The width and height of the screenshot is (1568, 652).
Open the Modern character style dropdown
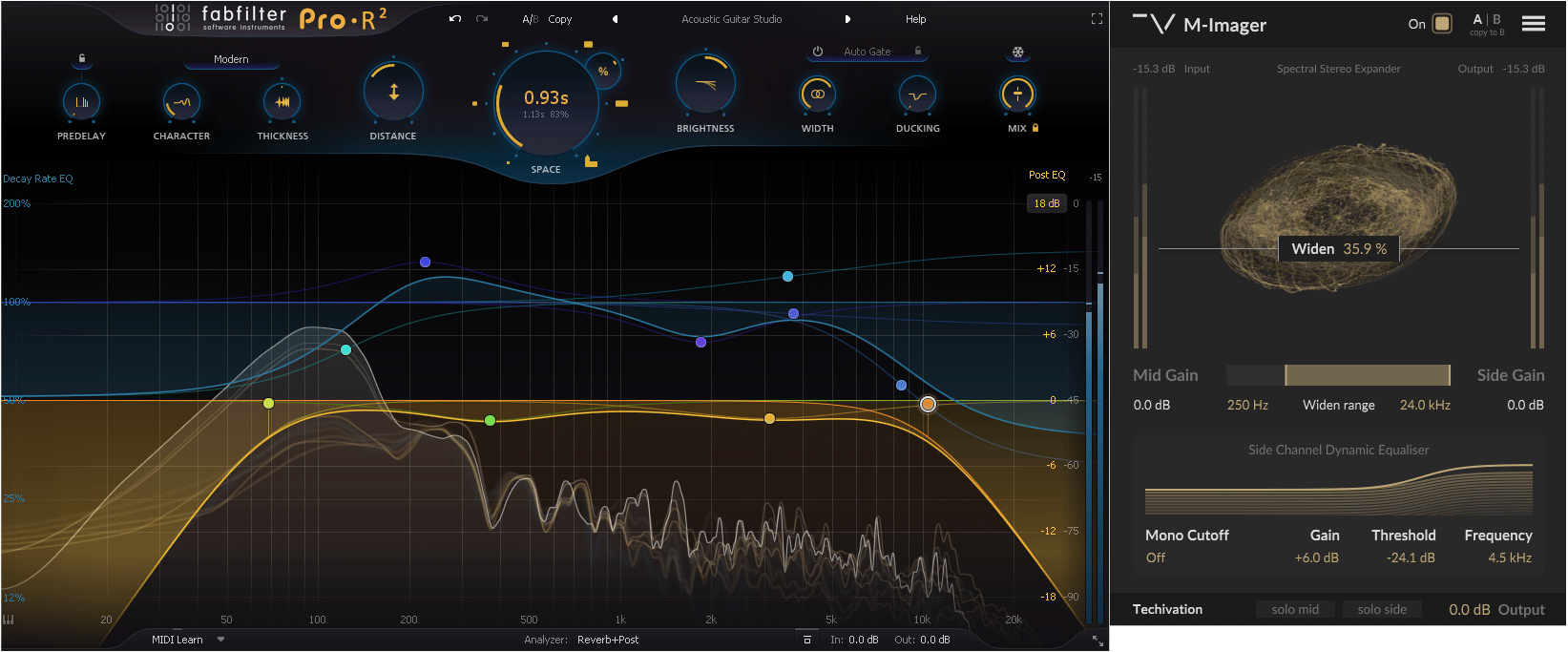(231, 59)
